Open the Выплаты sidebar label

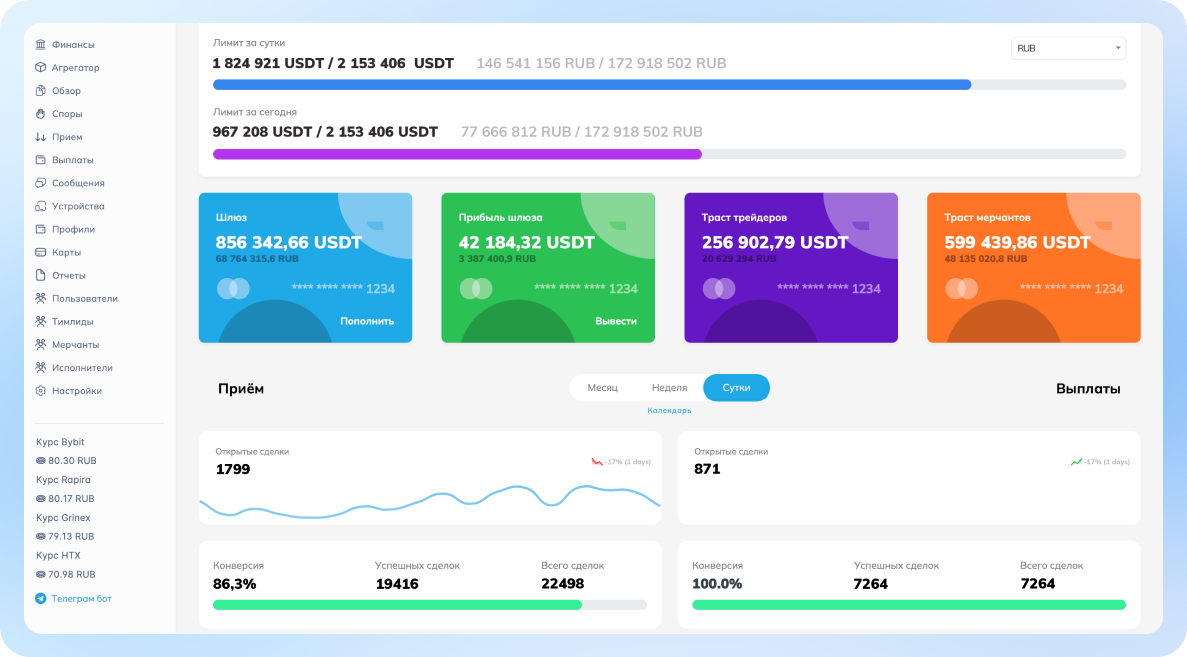(73, 160)
